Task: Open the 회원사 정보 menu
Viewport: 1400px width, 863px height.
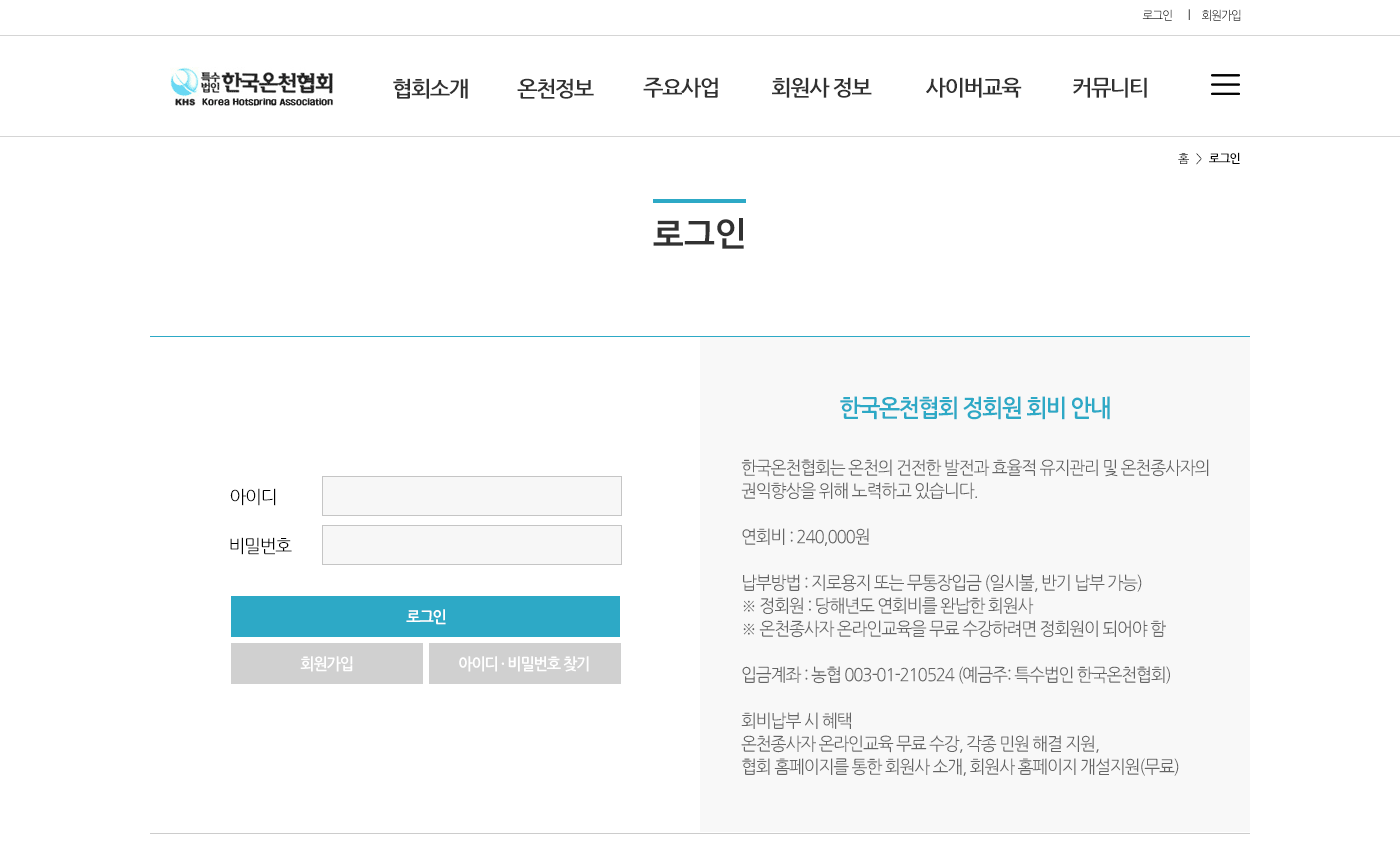Action: coord(821,88)
